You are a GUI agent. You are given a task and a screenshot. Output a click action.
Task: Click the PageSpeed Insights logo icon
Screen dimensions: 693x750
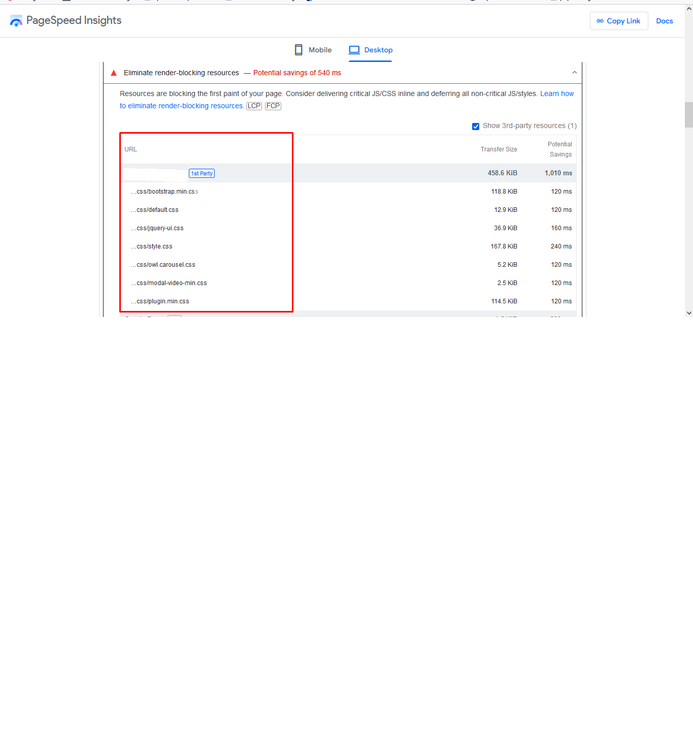(16, 21)
